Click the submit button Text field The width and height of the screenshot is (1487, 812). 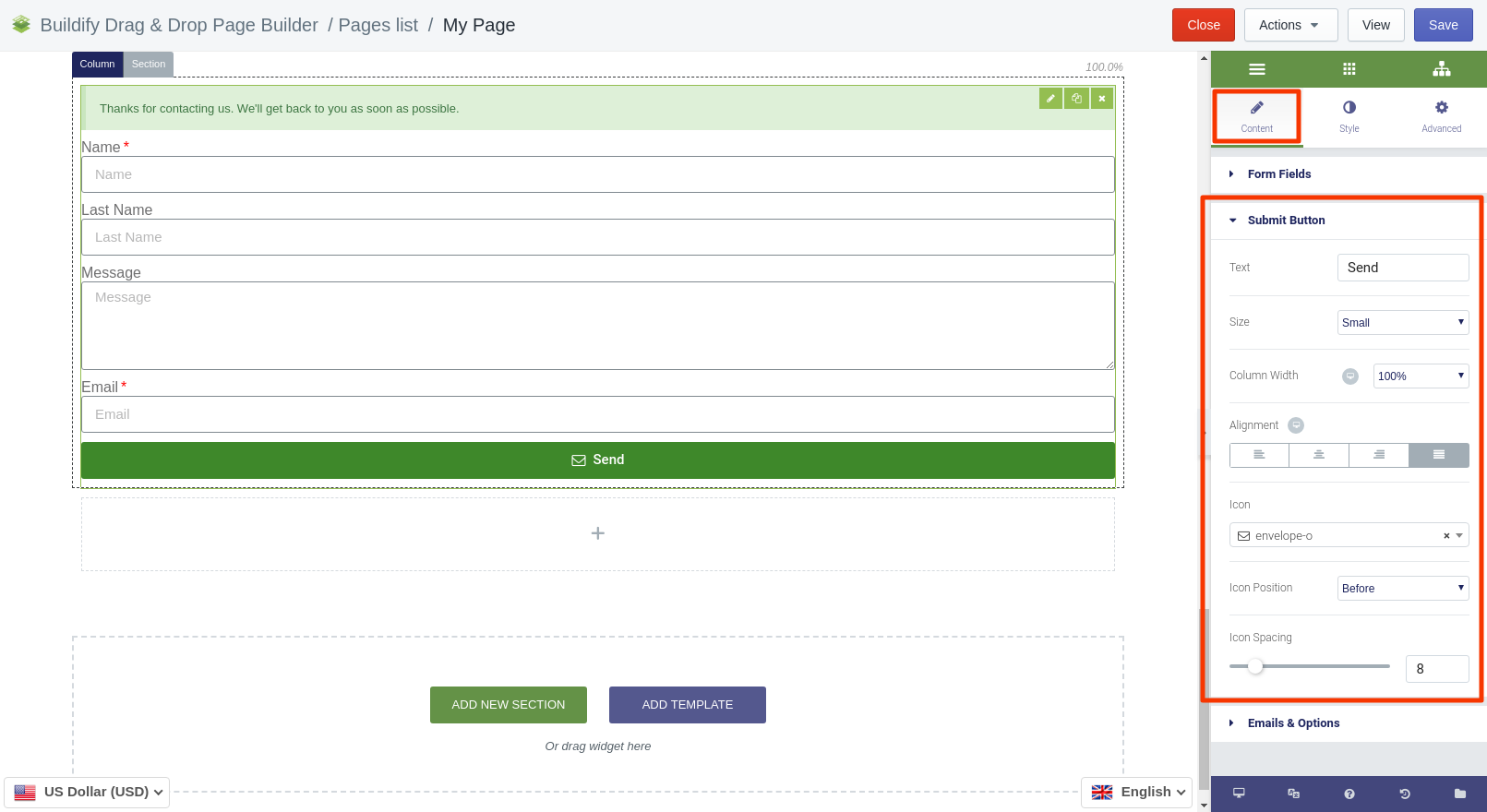[x=1402, y=268]
